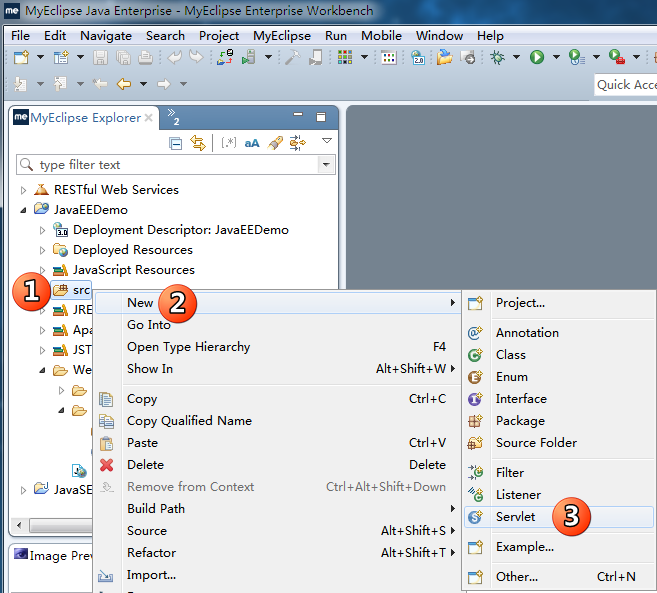Image resolution: width=657 pixels, height=593 pixels.
Task: Choose Import... in context menu
Action: (278, 575)
